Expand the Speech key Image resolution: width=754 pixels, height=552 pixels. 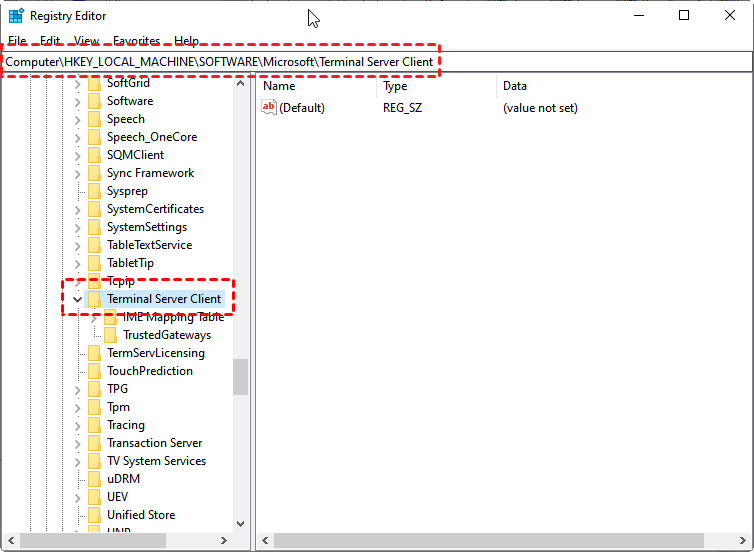(x=77, y=119)
